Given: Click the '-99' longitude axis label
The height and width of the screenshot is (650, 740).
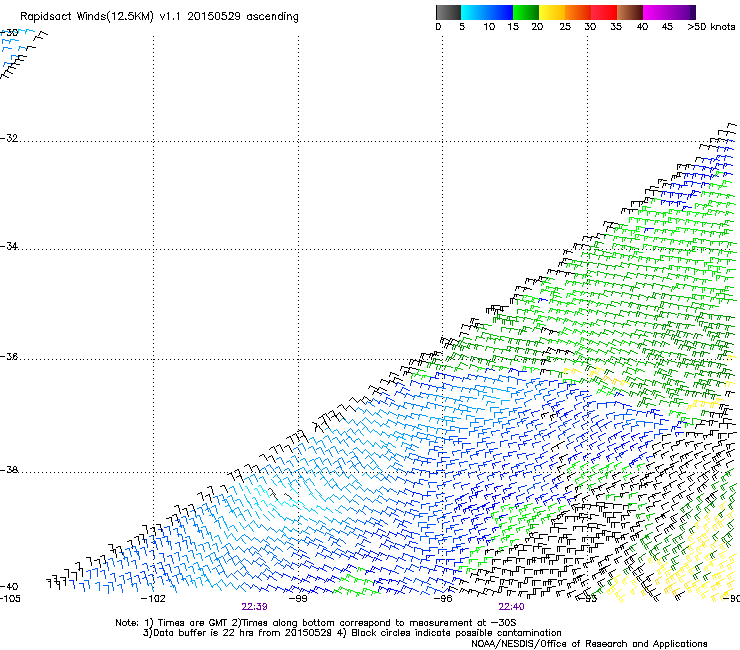Looking at the screenshot, I should point(298,599).
